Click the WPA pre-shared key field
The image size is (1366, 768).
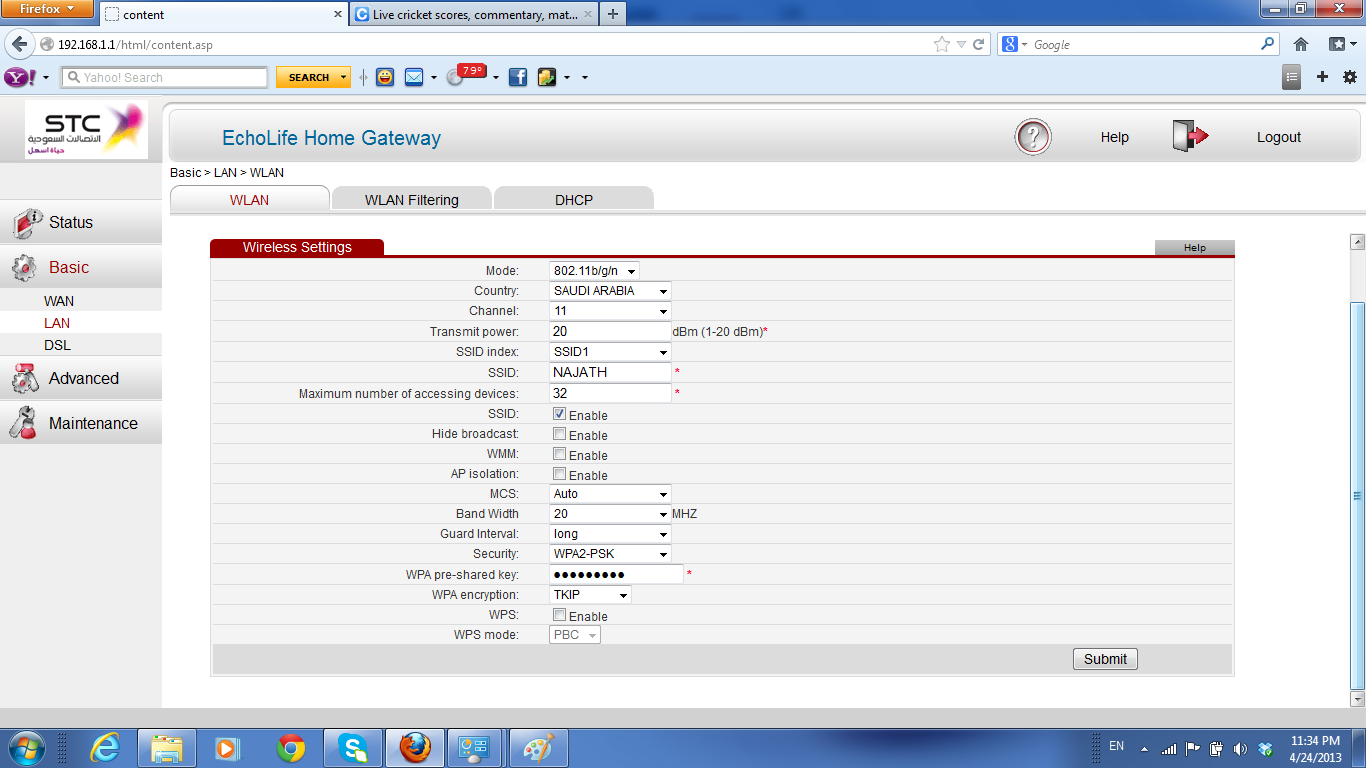[616, 574]
